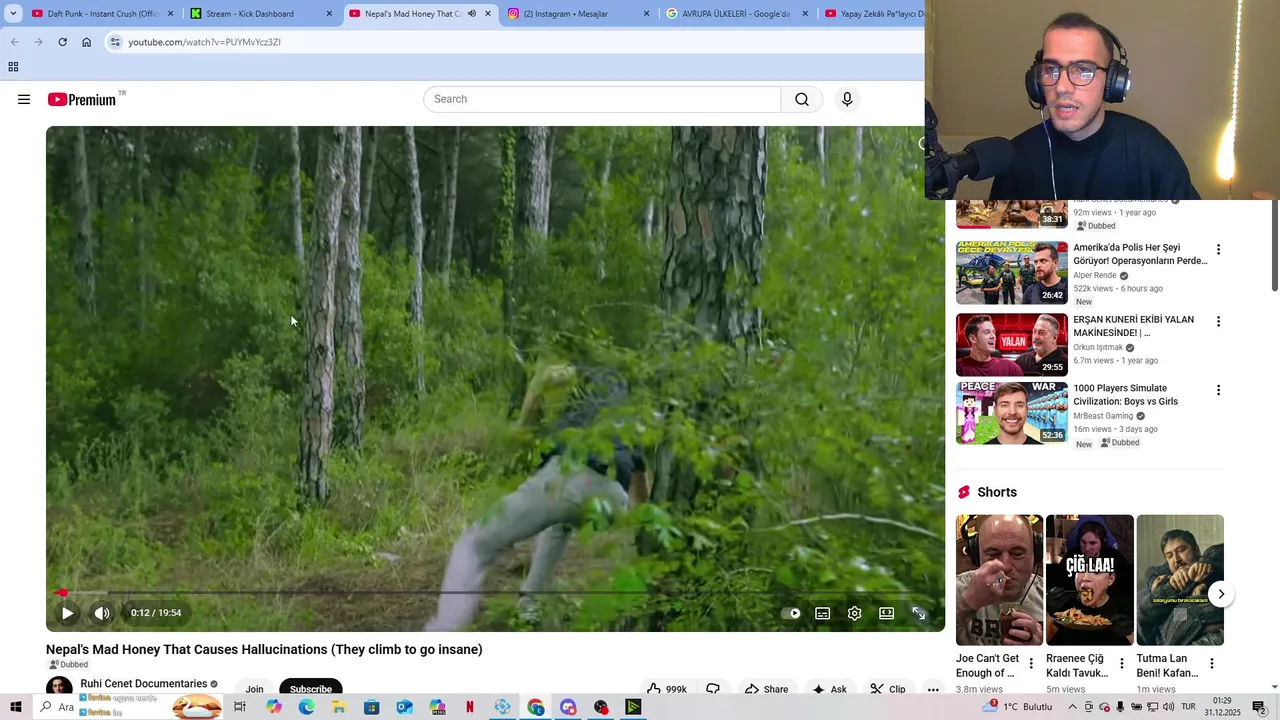Open Ruhi Cenet Documentaries channel name
The image size is (1280, 720).
point(144,684)
